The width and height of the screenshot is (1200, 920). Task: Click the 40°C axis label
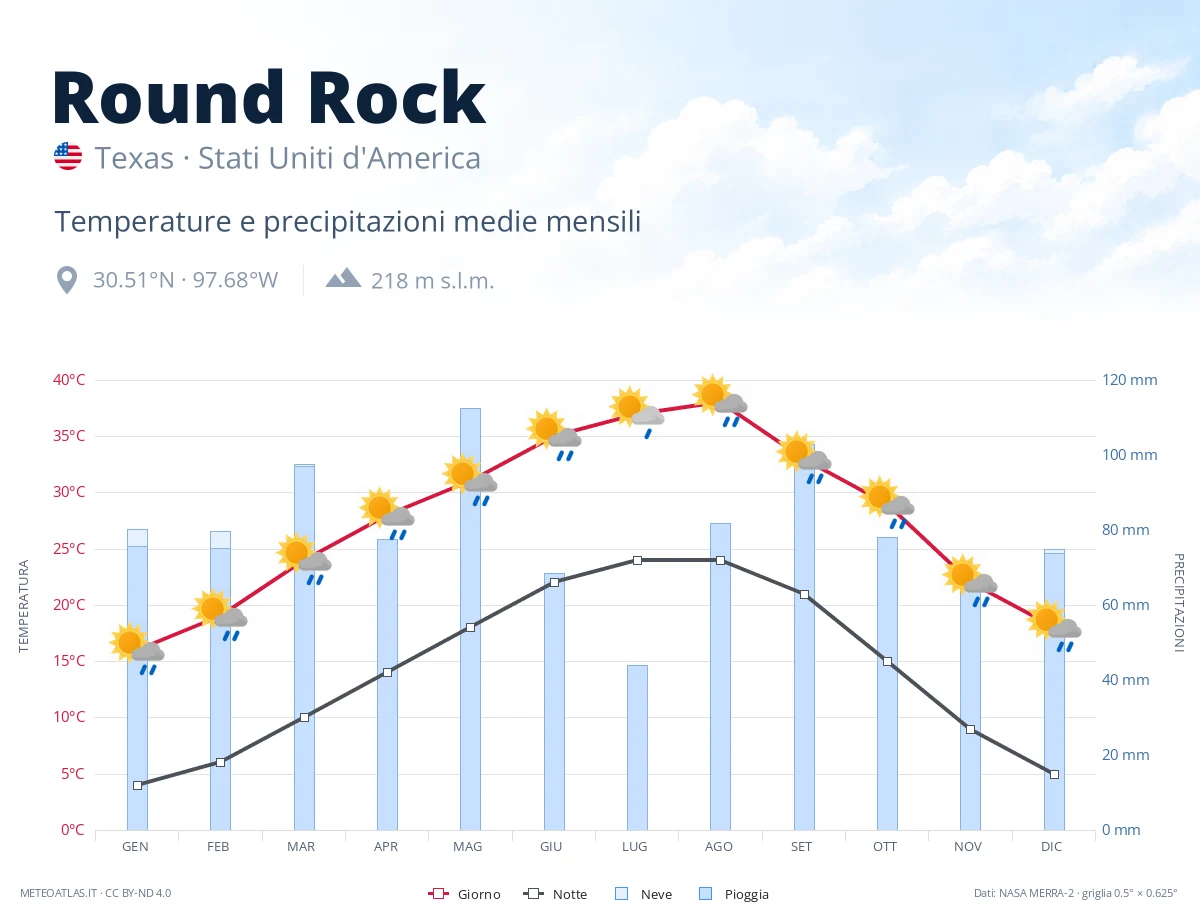[69, 380]
